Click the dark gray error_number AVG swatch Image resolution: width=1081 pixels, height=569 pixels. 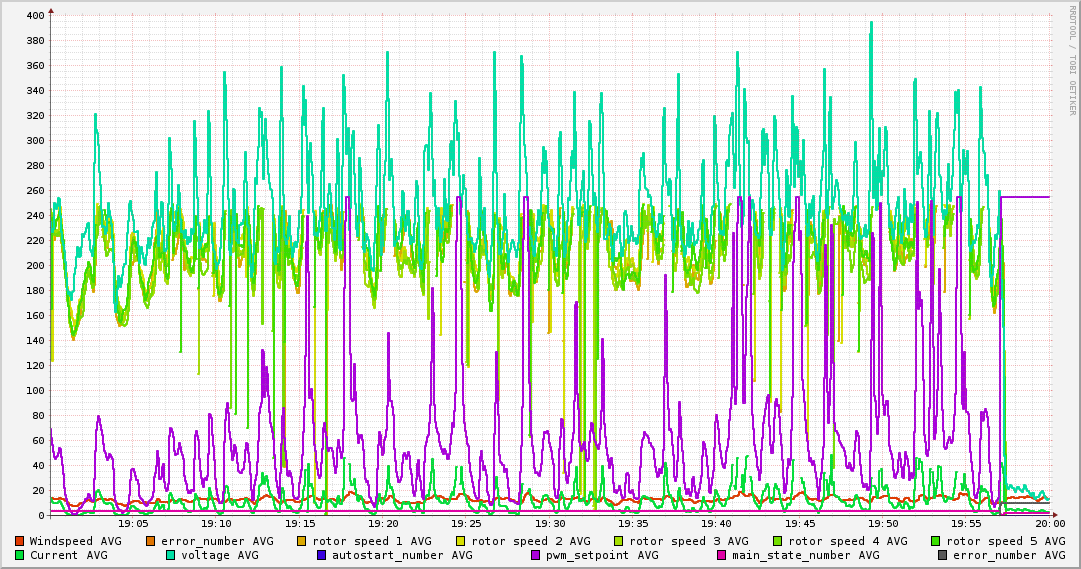click(943, 555)
